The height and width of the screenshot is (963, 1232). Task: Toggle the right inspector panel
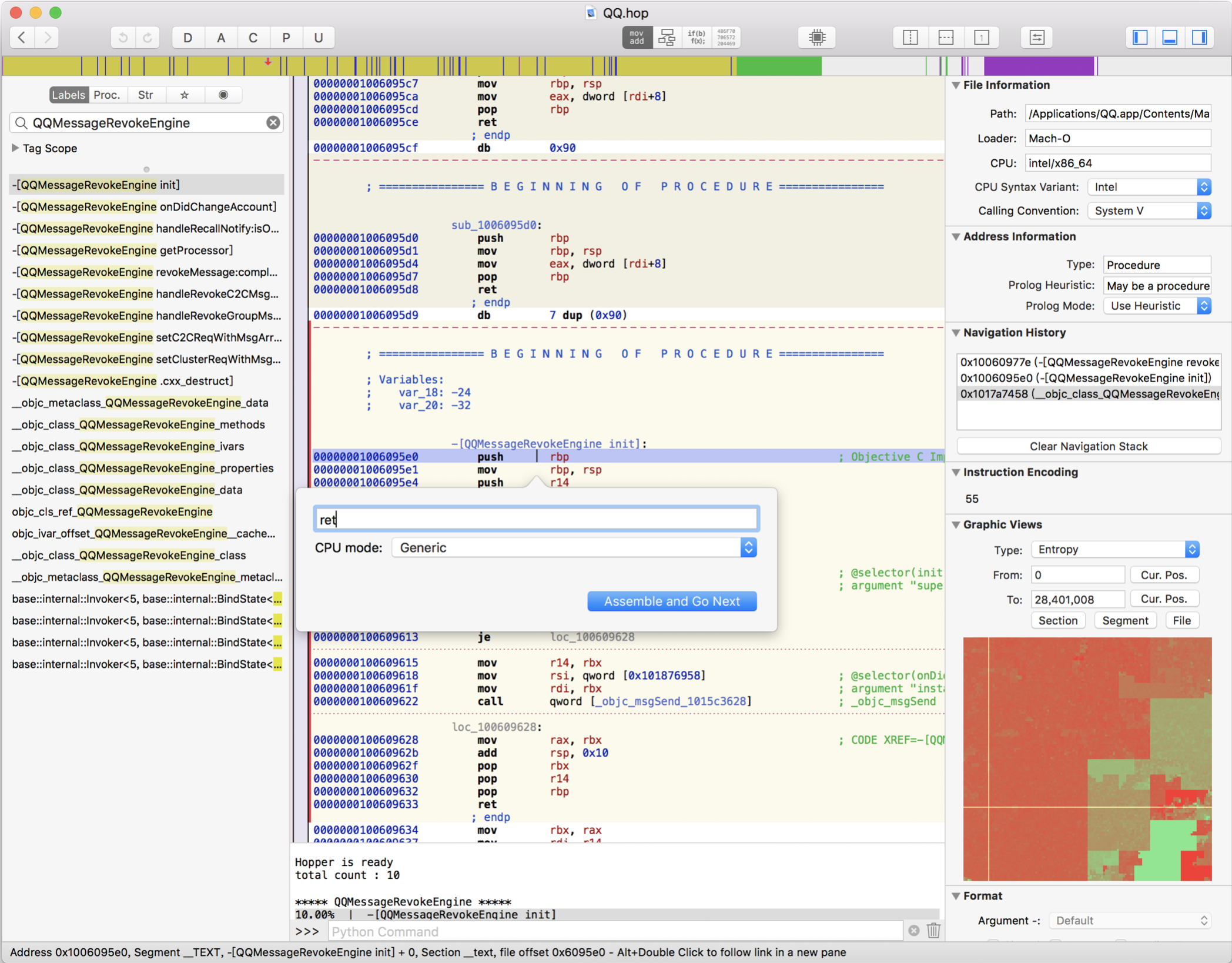pos(1200,38)
